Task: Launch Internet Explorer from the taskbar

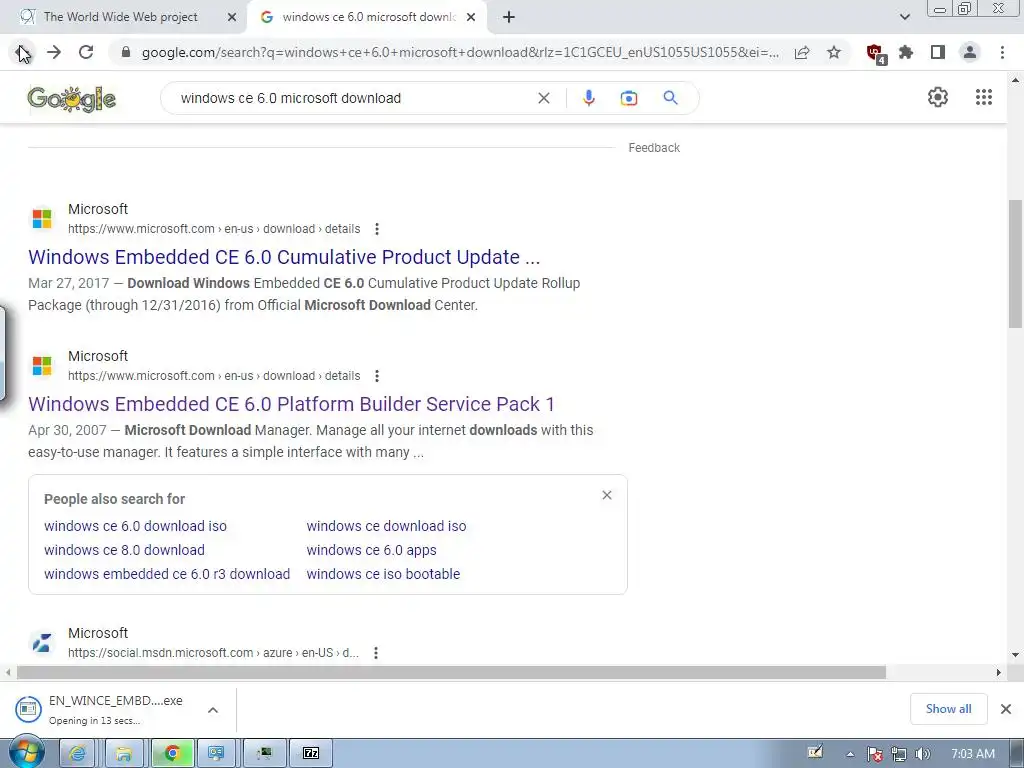Action: pyautogui.click(x=78, y=754)
